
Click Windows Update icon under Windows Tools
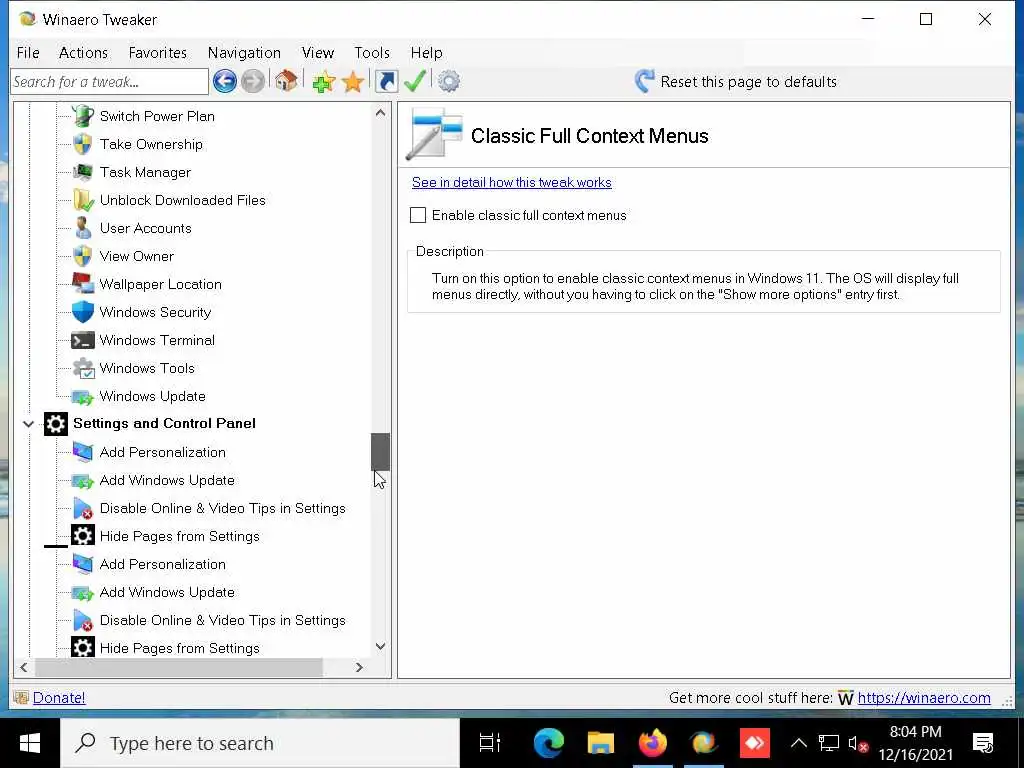point(83,396)
